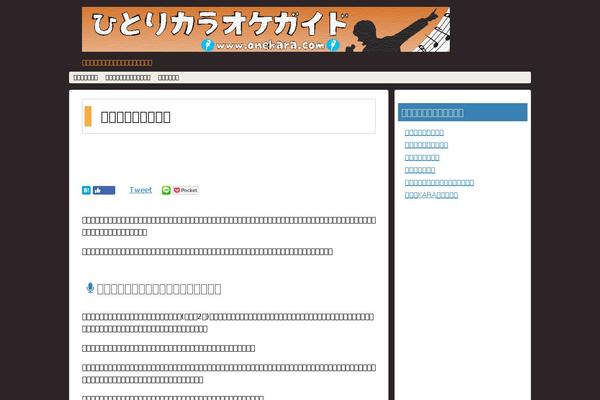Click the Facebook Like thumbs-up button

click(104, 190)
